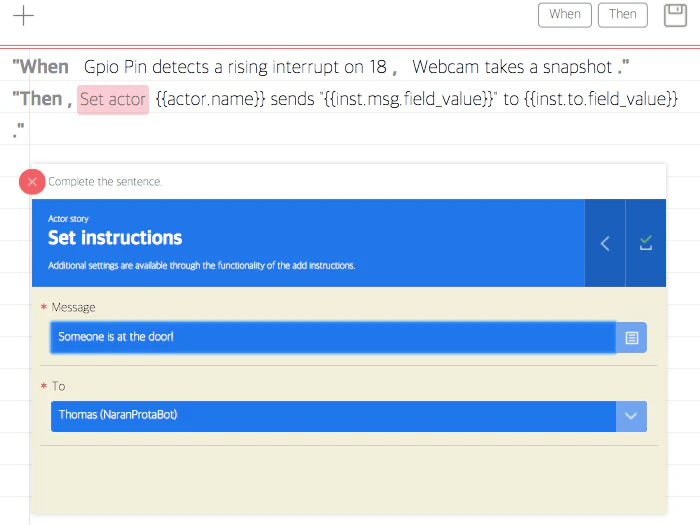
Task: Select the highlighted Set actor placeholder
Action: coord(113,100)
